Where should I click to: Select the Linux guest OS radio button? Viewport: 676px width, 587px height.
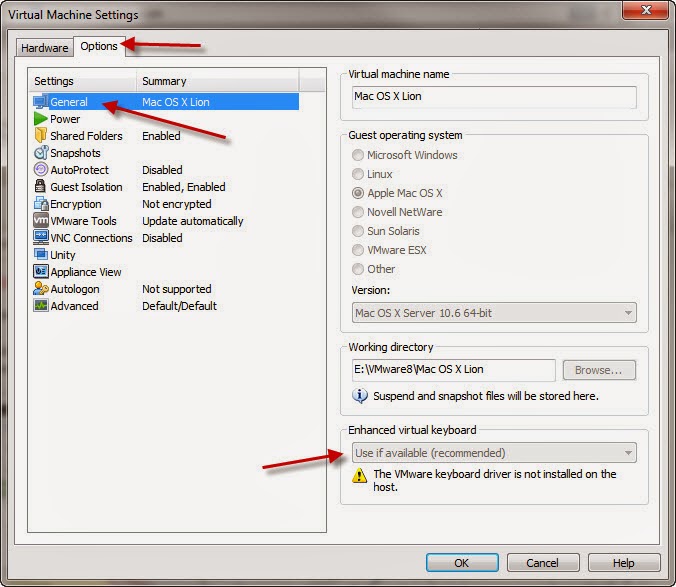[358, 174]
